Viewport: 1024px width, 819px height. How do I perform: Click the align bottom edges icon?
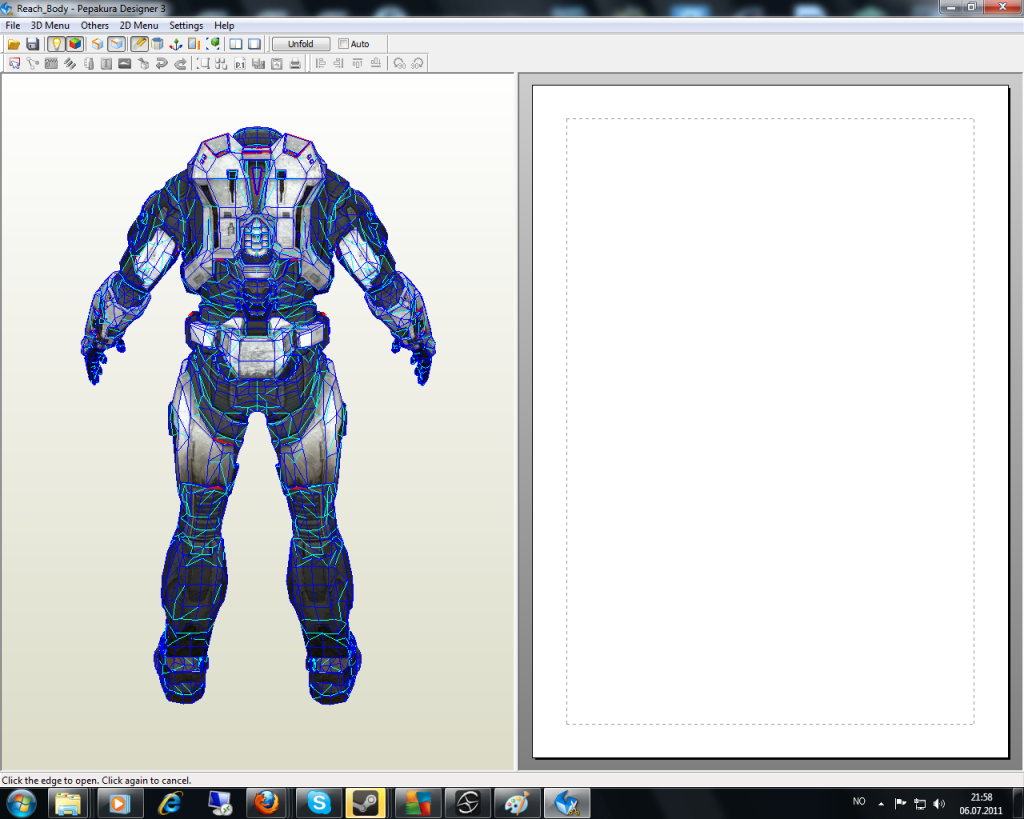tap(376, 63)
